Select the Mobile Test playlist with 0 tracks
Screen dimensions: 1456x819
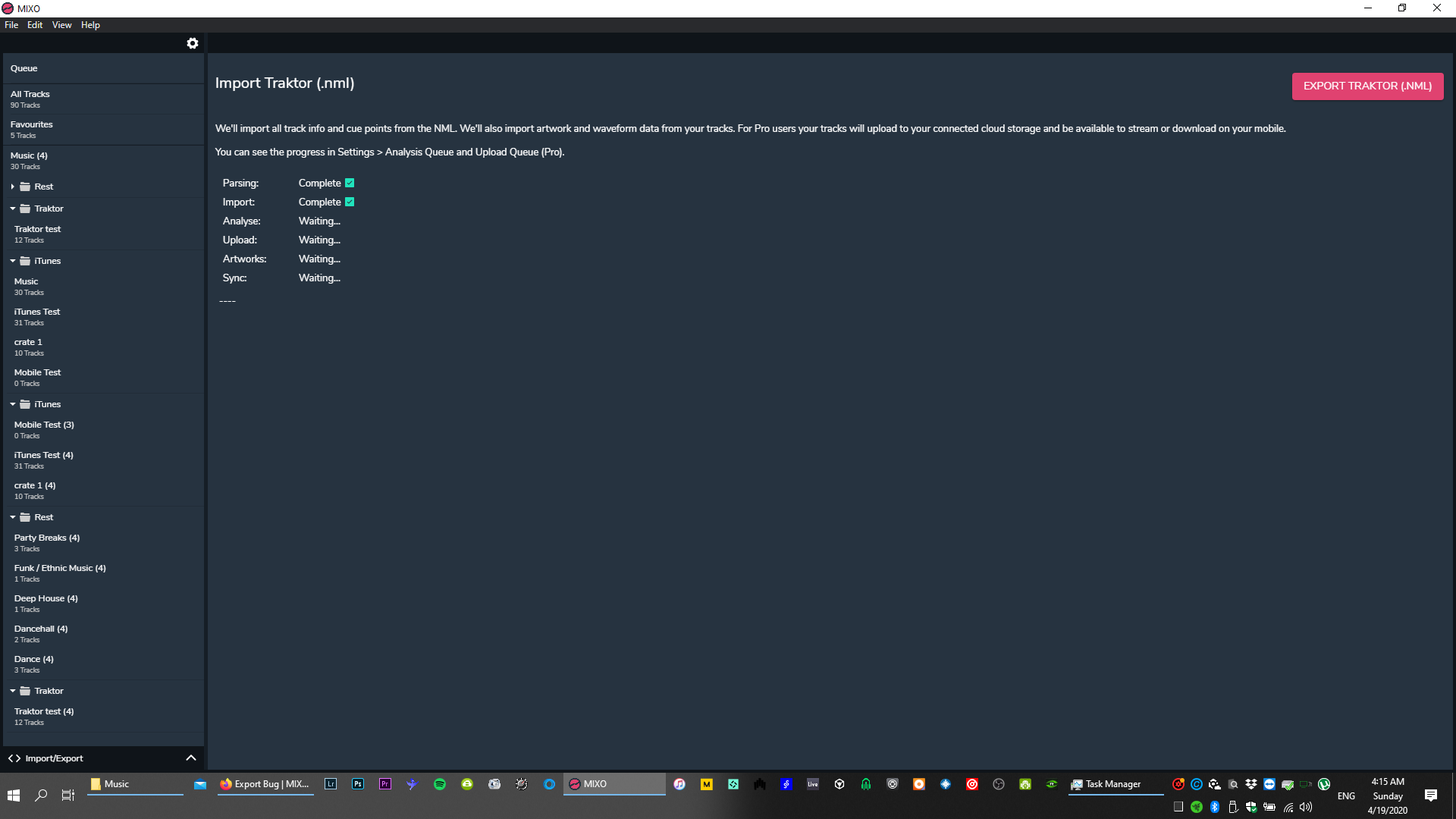[103, 378]
